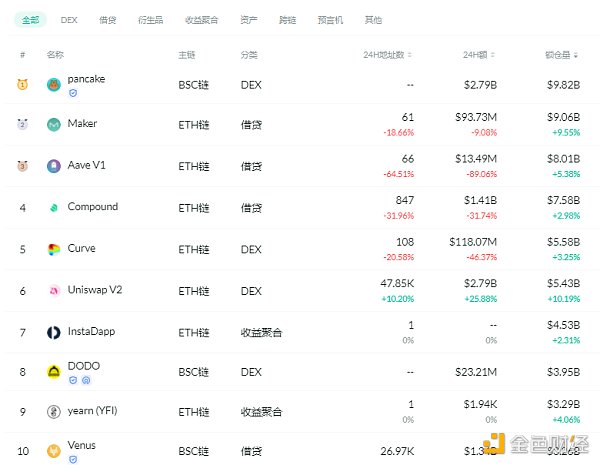
Task: Click the Uniswap V2 unicorn icon
Action: (54, 291)
